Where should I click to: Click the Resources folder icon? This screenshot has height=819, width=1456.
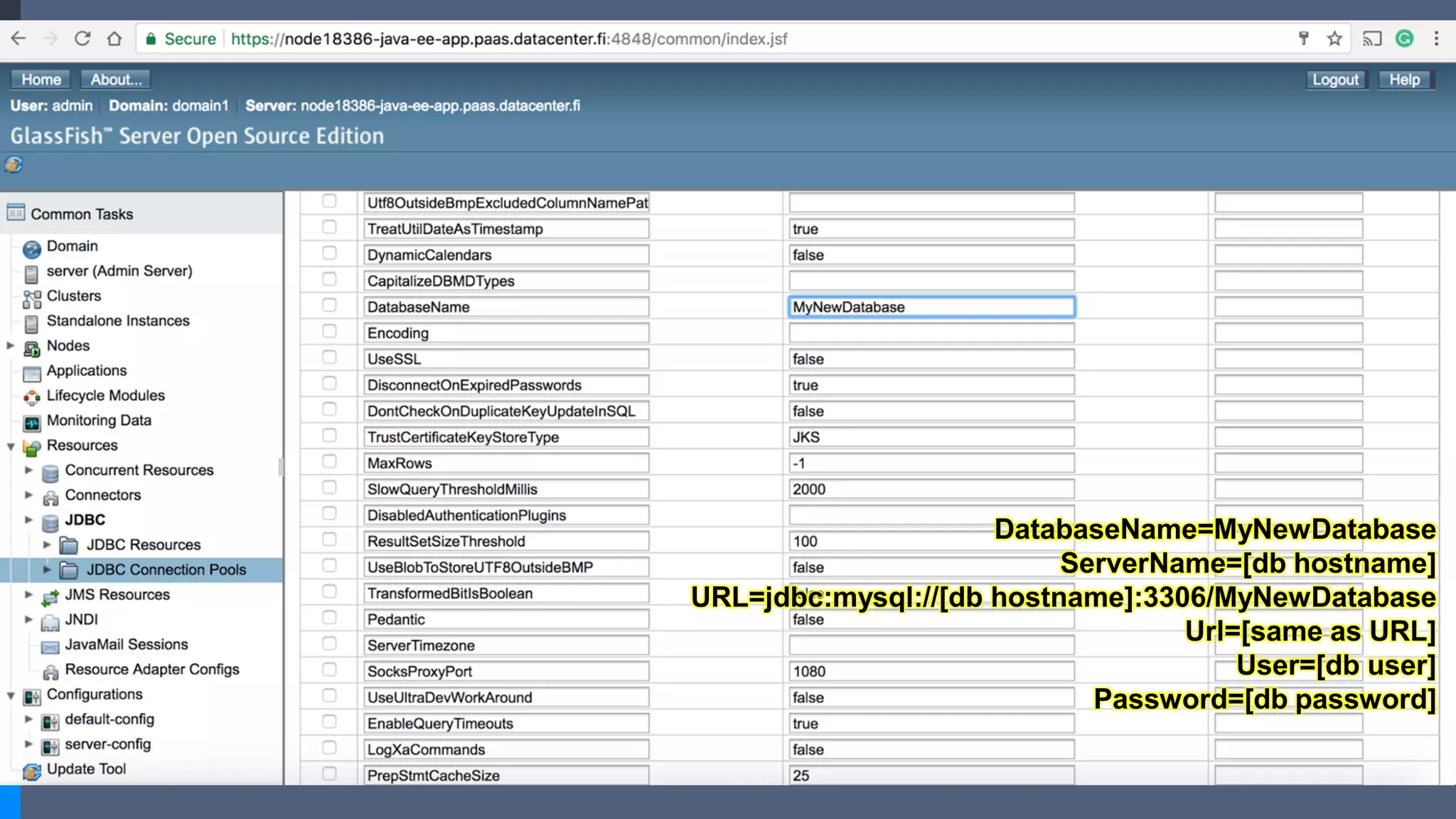point(32,448)
